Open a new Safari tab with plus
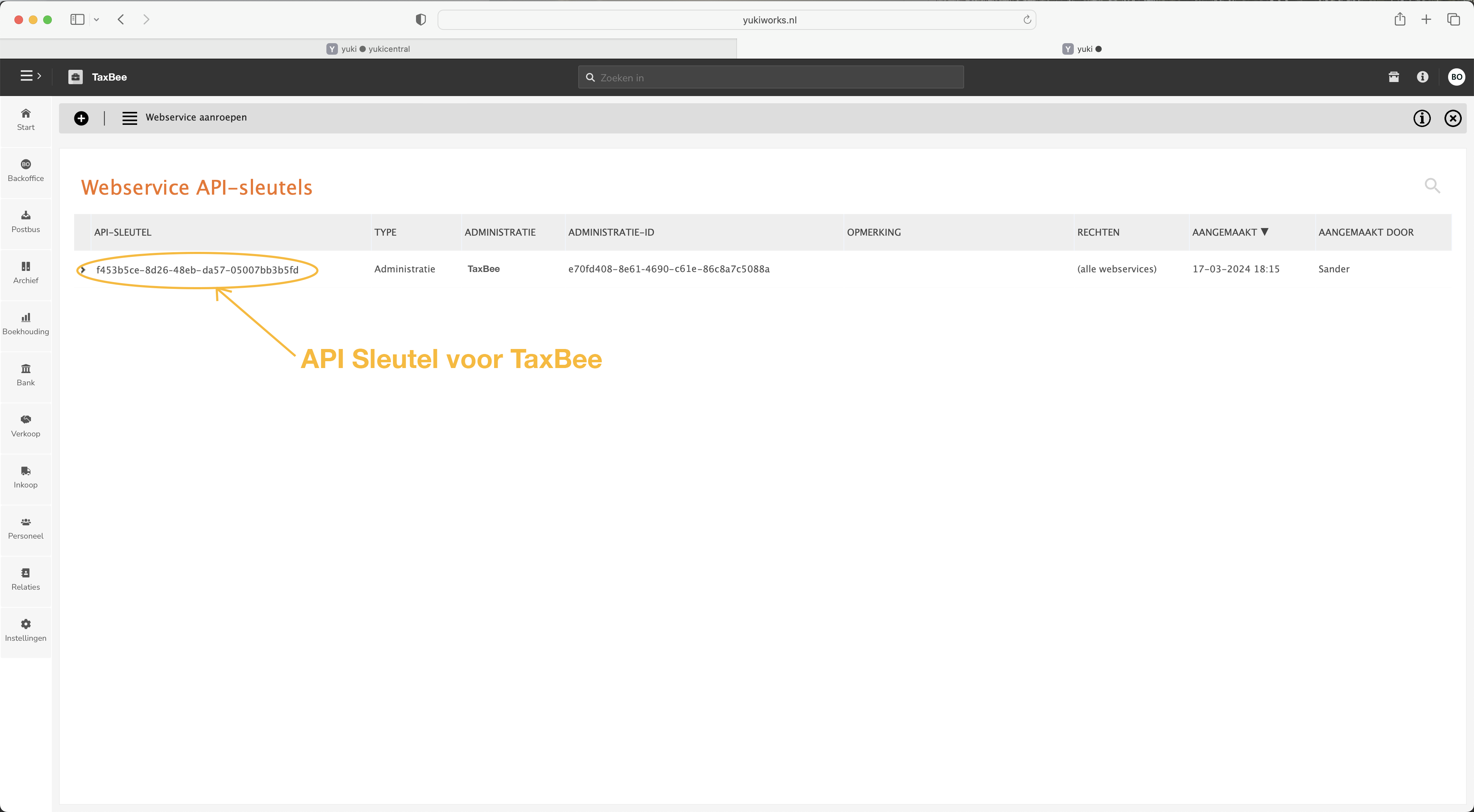The image size is (1474, 812). click(1426, 19)
